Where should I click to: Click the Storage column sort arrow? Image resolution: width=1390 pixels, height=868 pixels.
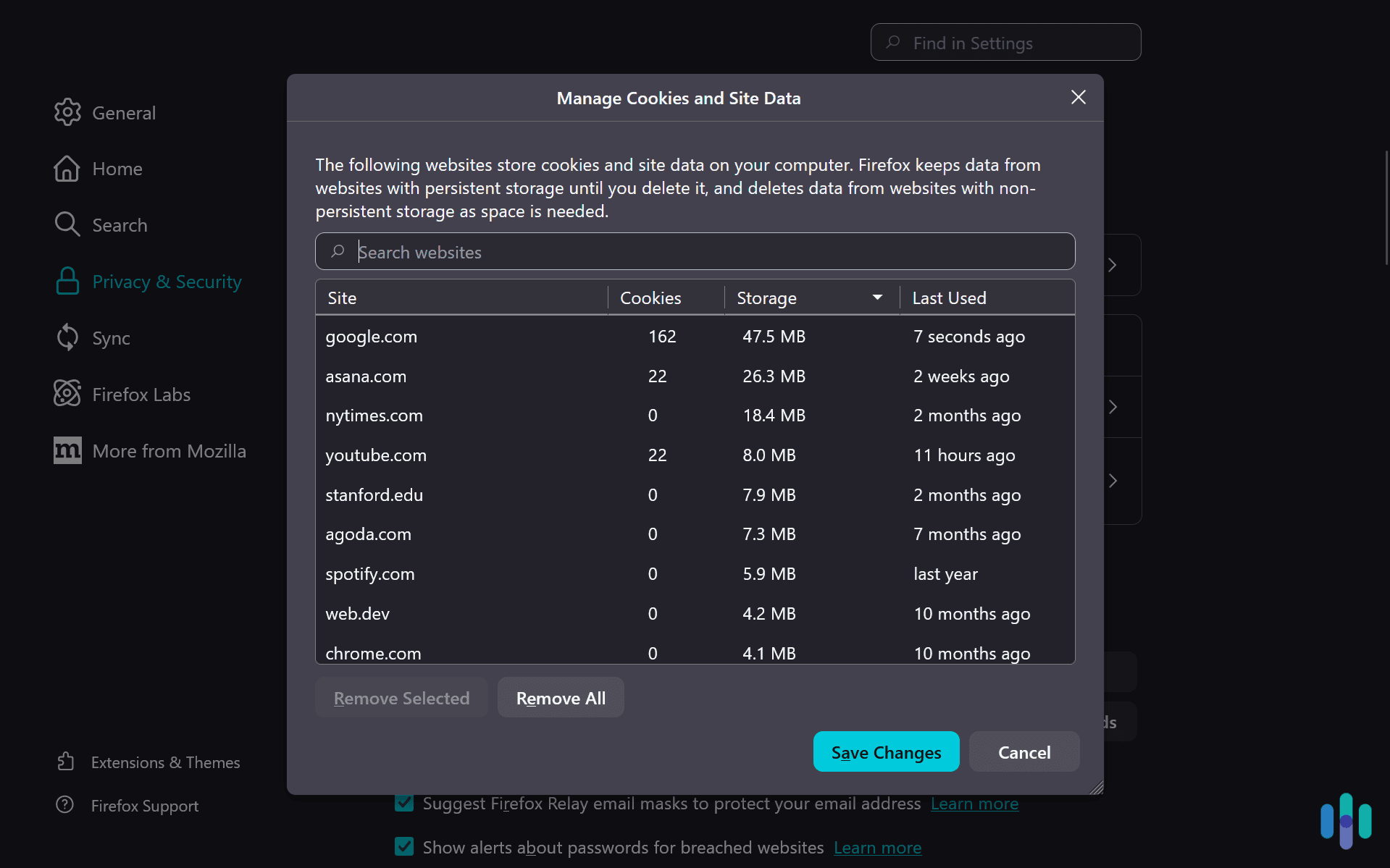tap(877, 297)
